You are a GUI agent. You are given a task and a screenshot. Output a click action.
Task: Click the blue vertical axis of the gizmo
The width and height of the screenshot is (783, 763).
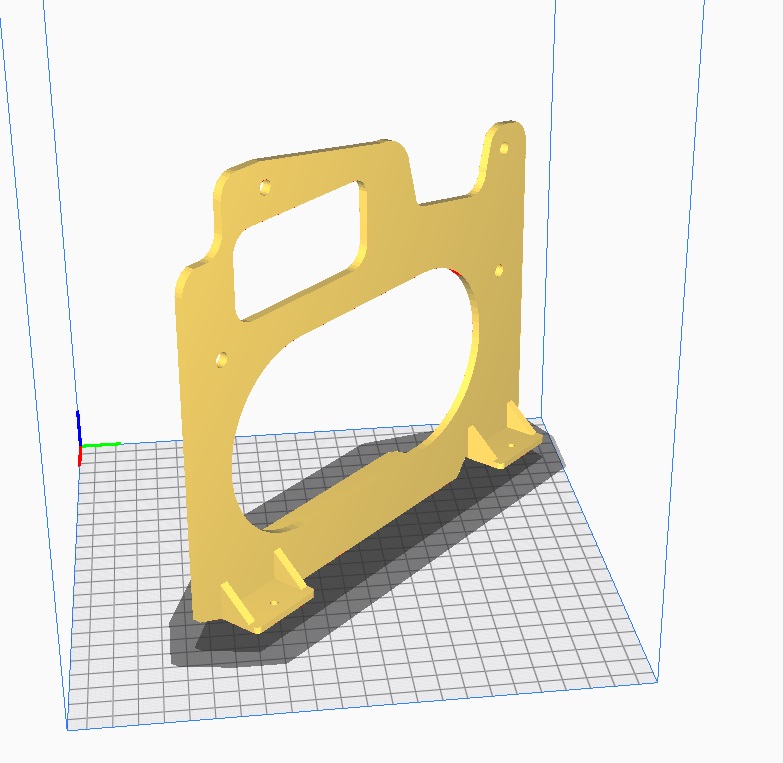click(79, 426)
